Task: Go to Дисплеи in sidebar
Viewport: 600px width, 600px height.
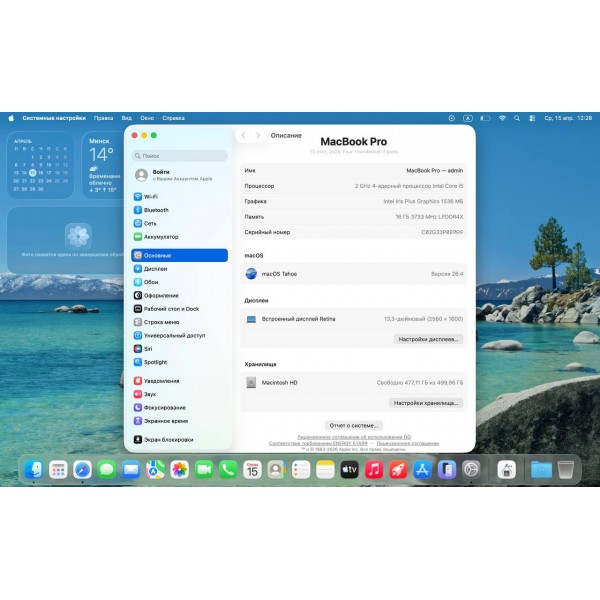Action: click(x=155, y=269)
